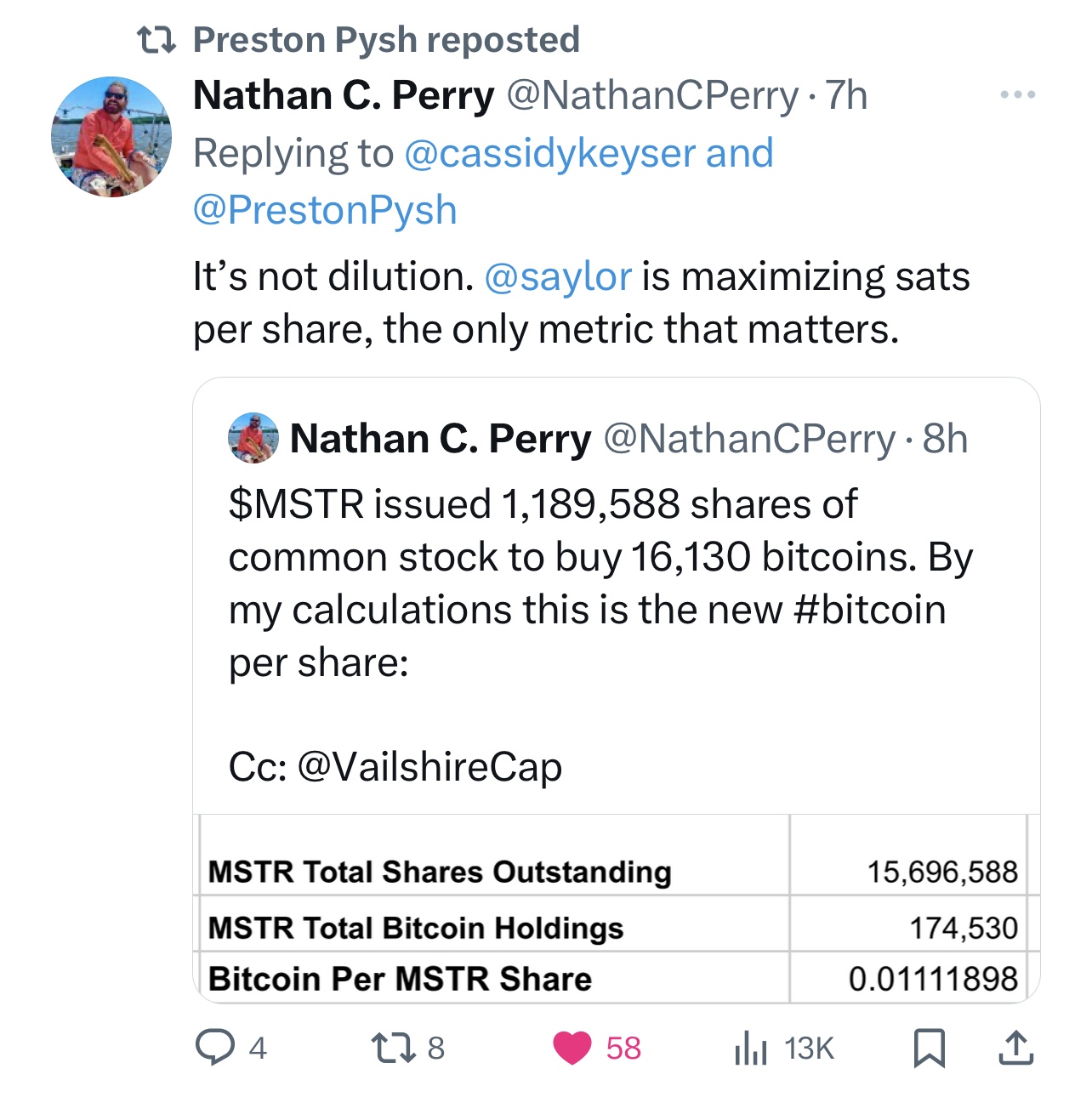Screen dimensions: 1092x1097
Task: Open the @NathanCPerry handle in header
Action: [652, 95]
